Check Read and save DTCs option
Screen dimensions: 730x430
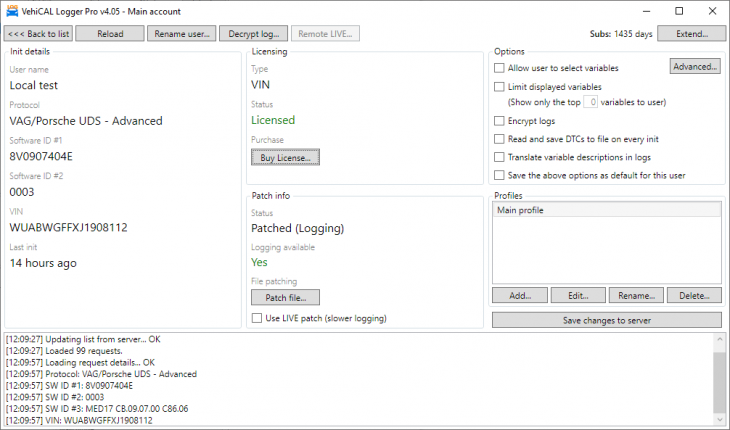[x=500, y=139]
